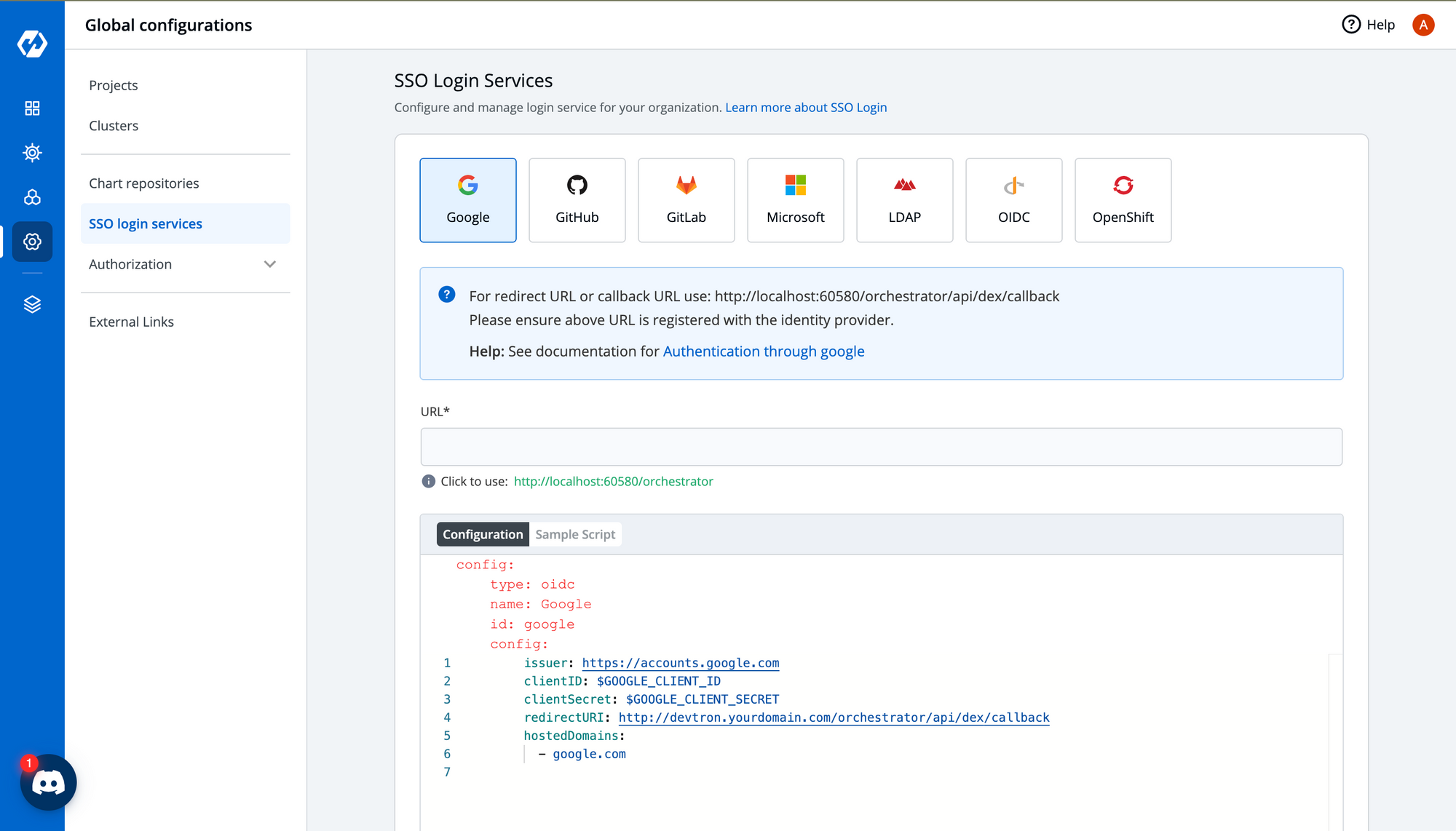Screen dimensions: 1456x831
Task: Use suggested localhost orchestrator URL
Action: [614, 481]
